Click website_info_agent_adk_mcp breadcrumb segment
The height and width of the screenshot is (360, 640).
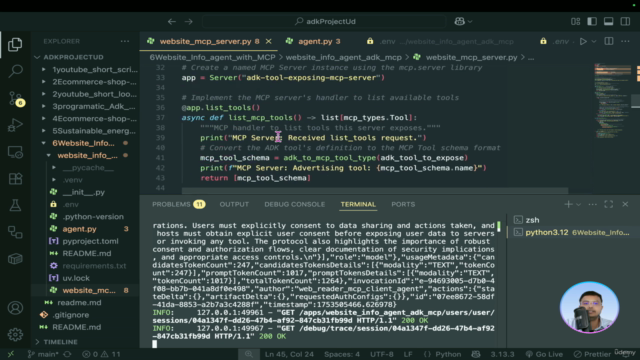[343, 58]
